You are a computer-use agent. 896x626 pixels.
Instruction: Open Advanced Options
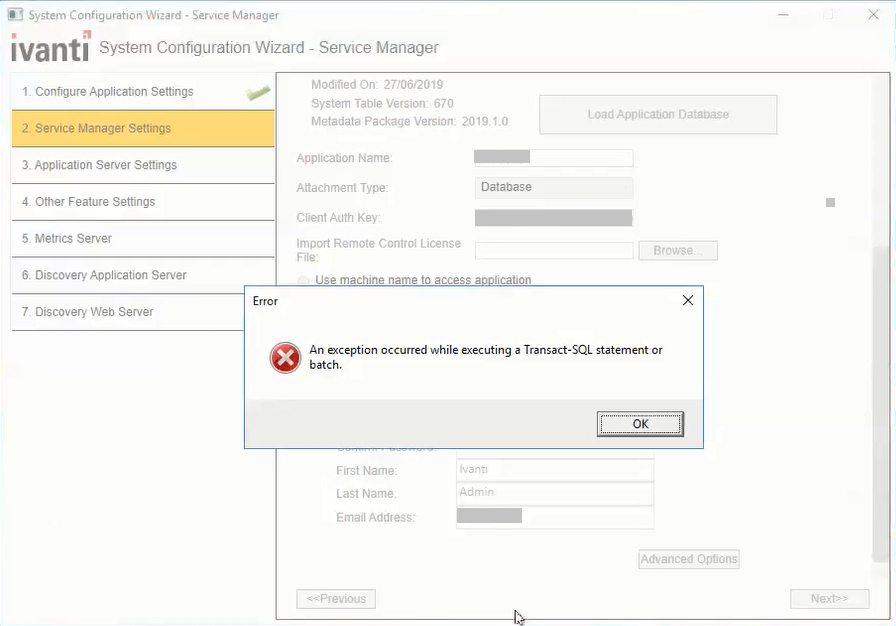689,559
